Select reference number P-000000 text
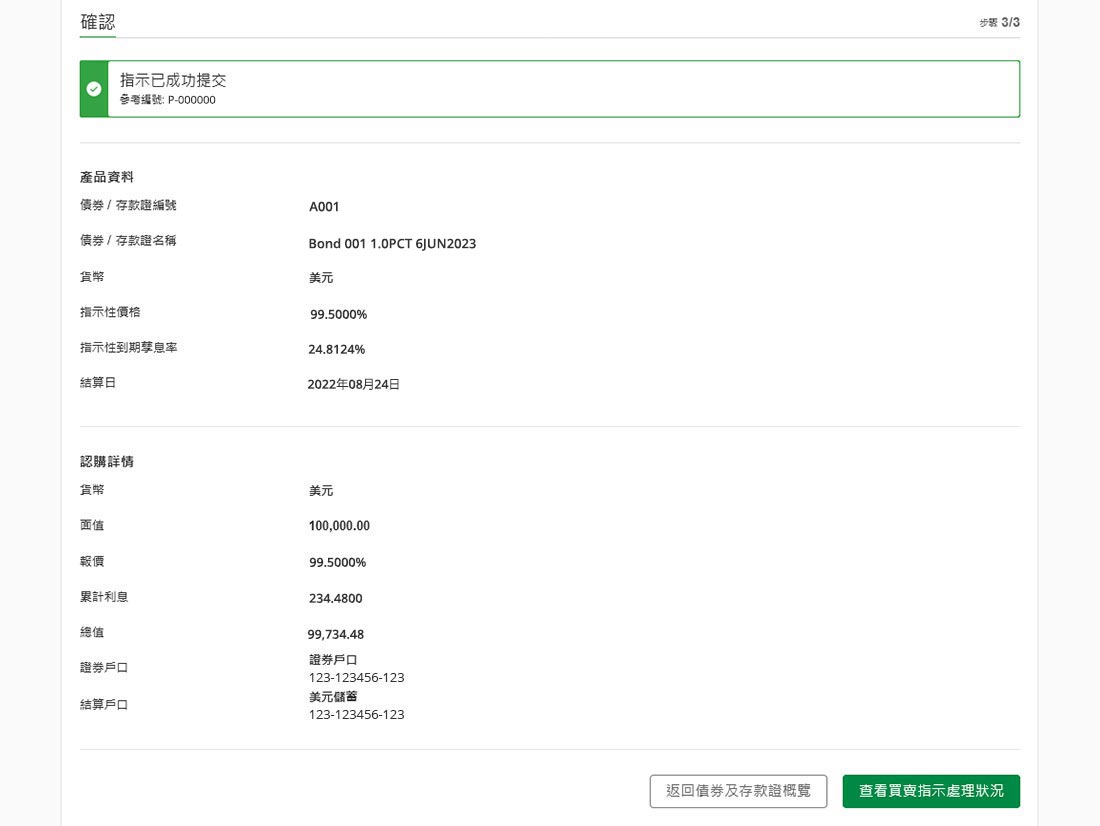 point(192,100)
